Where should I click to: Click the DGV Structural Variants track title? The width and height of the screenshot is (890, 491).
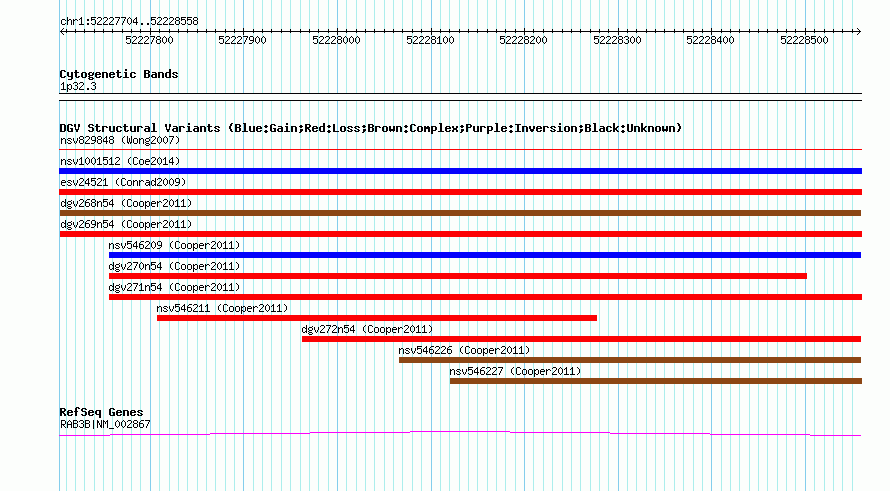tap(371, 128)
